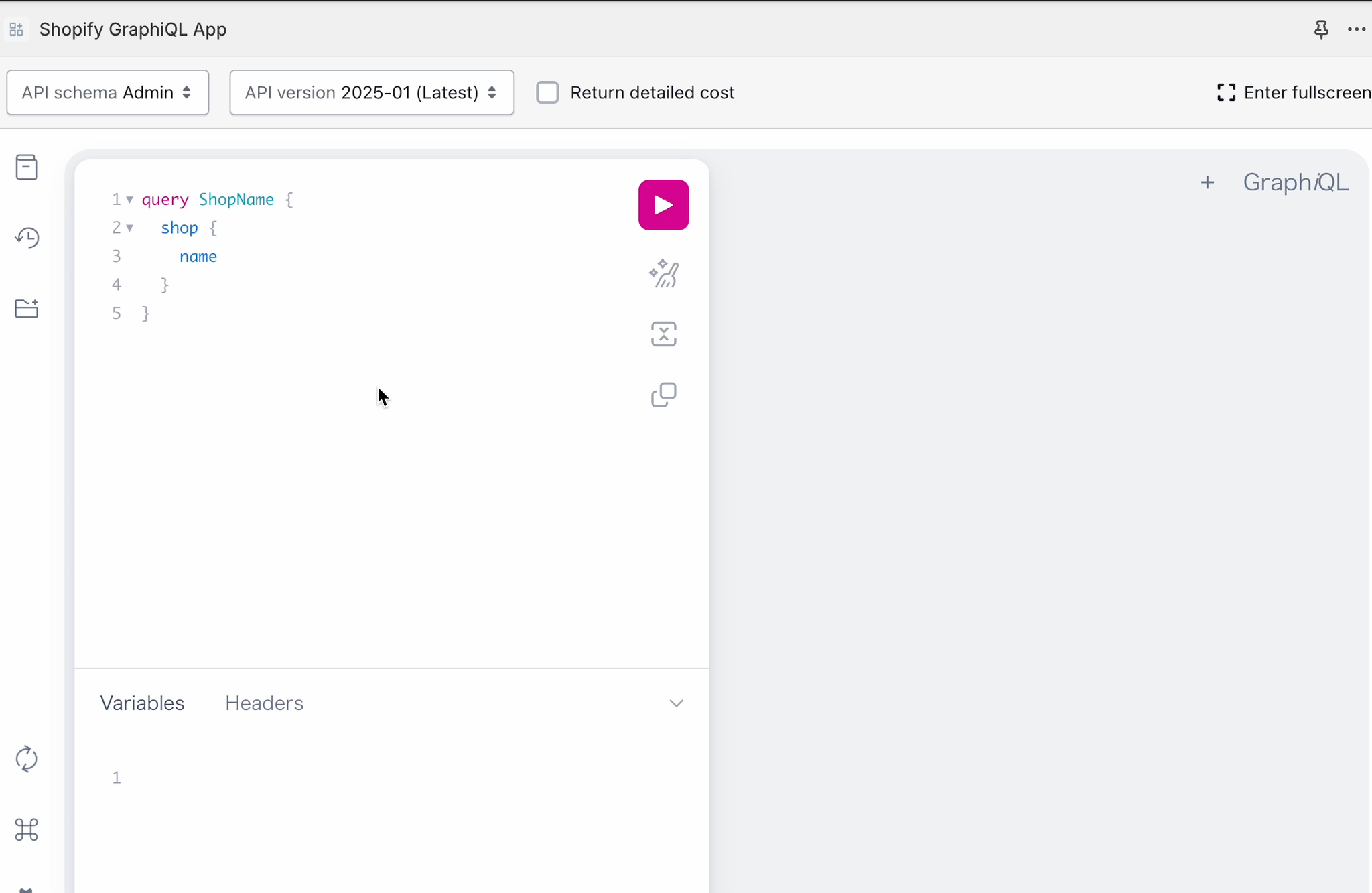The image size is (1372, 893).
Task: Click the merge fragments icon
Action: click(x=663, y=334)
